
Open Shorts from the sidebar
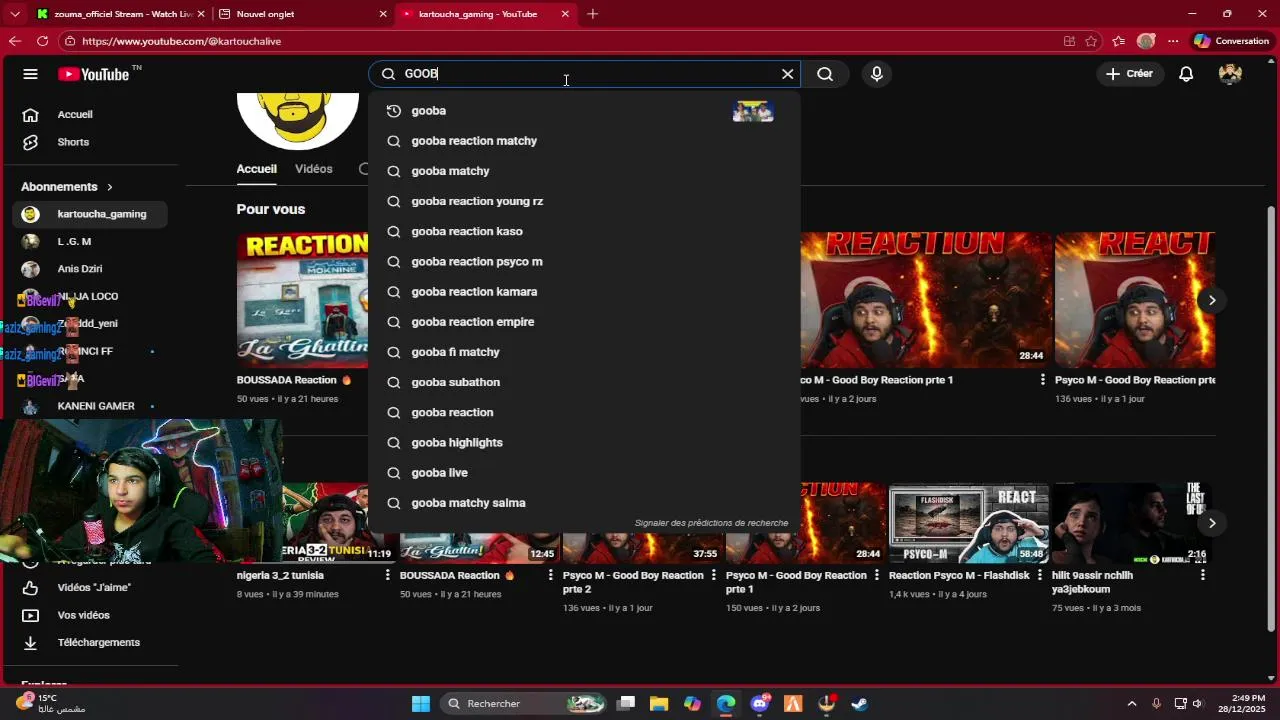(x=90, y=142)
